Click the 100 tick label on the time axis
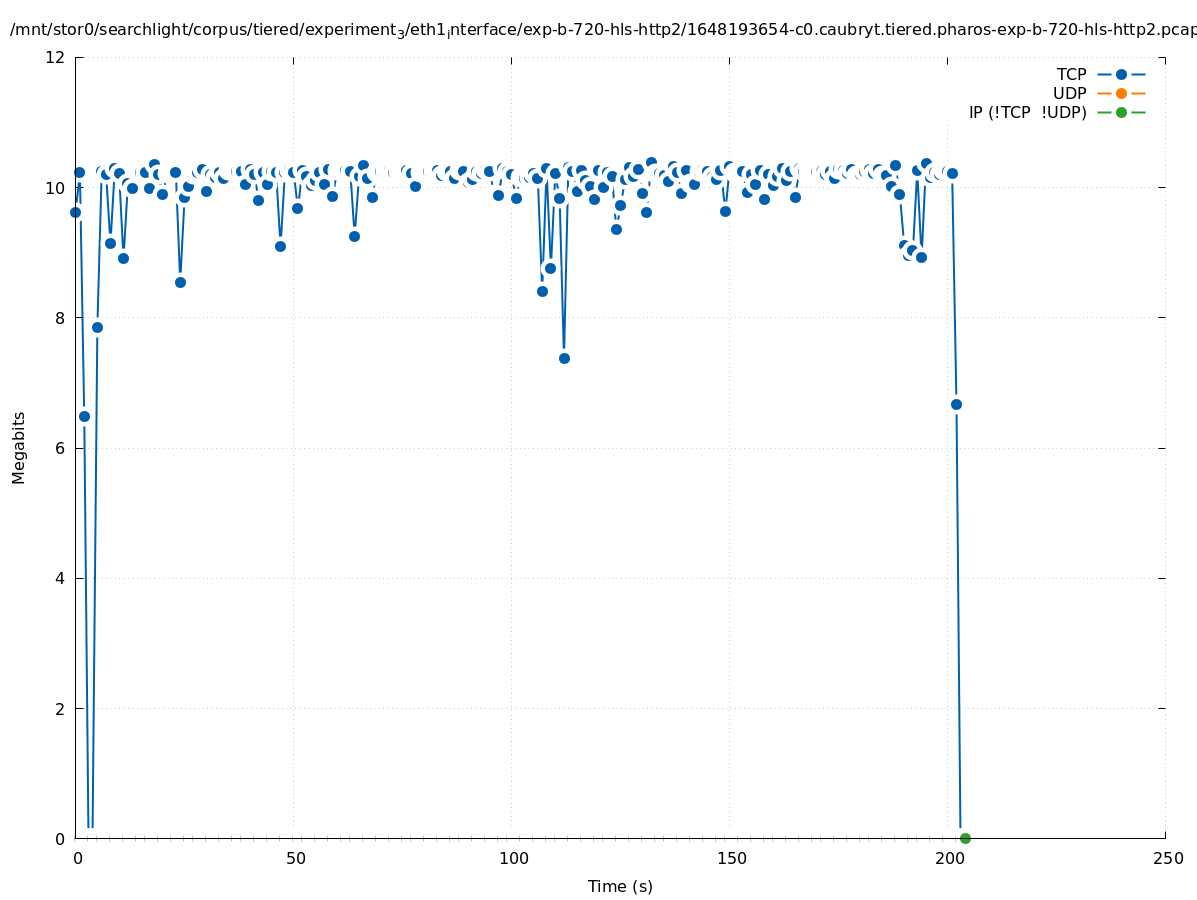 (513, 858)
